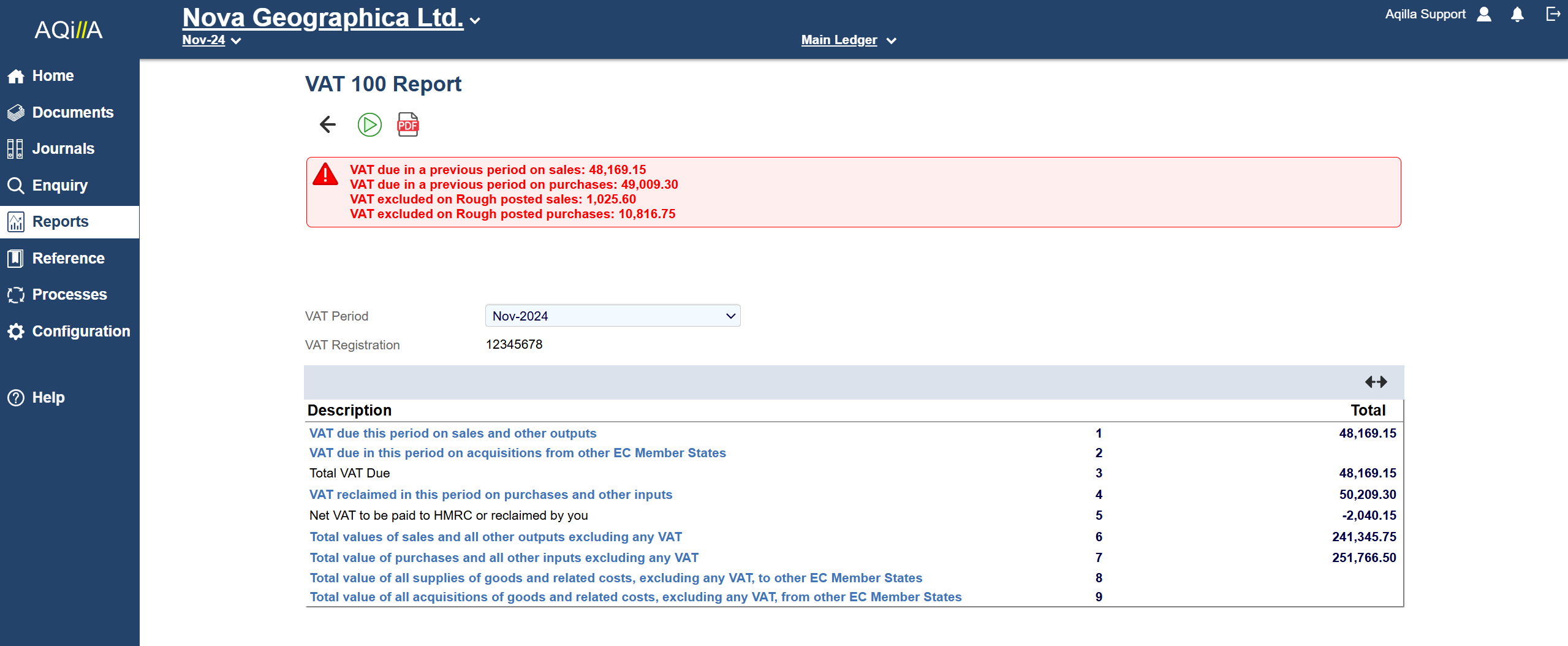This screenshot has width=1568, height=646.
Task: Open the Enquiry menu item
Action: pyautogui.click(x=59, y=185)
